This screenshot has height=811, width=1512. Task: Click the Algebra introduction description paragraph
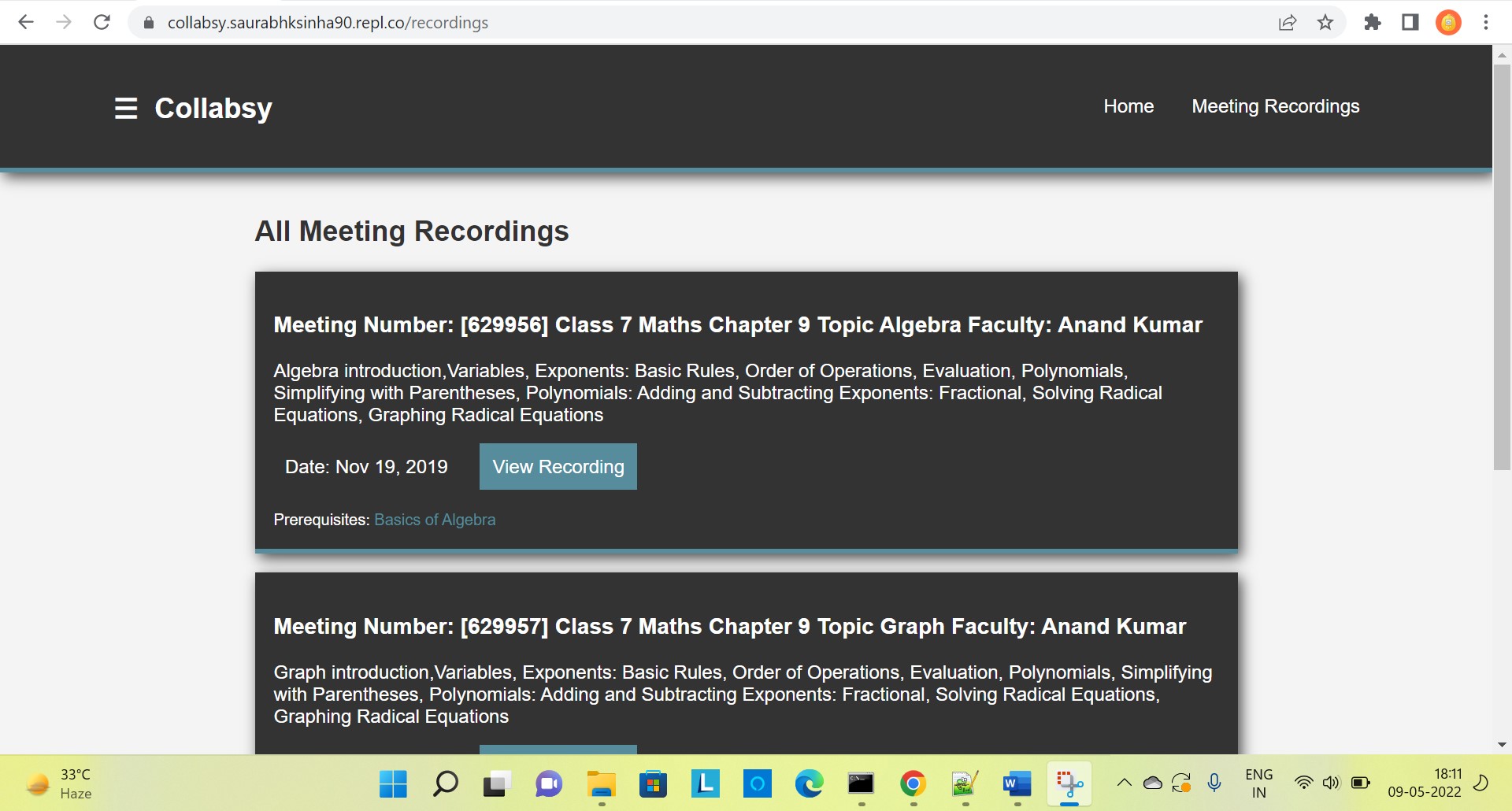point(718,393)
